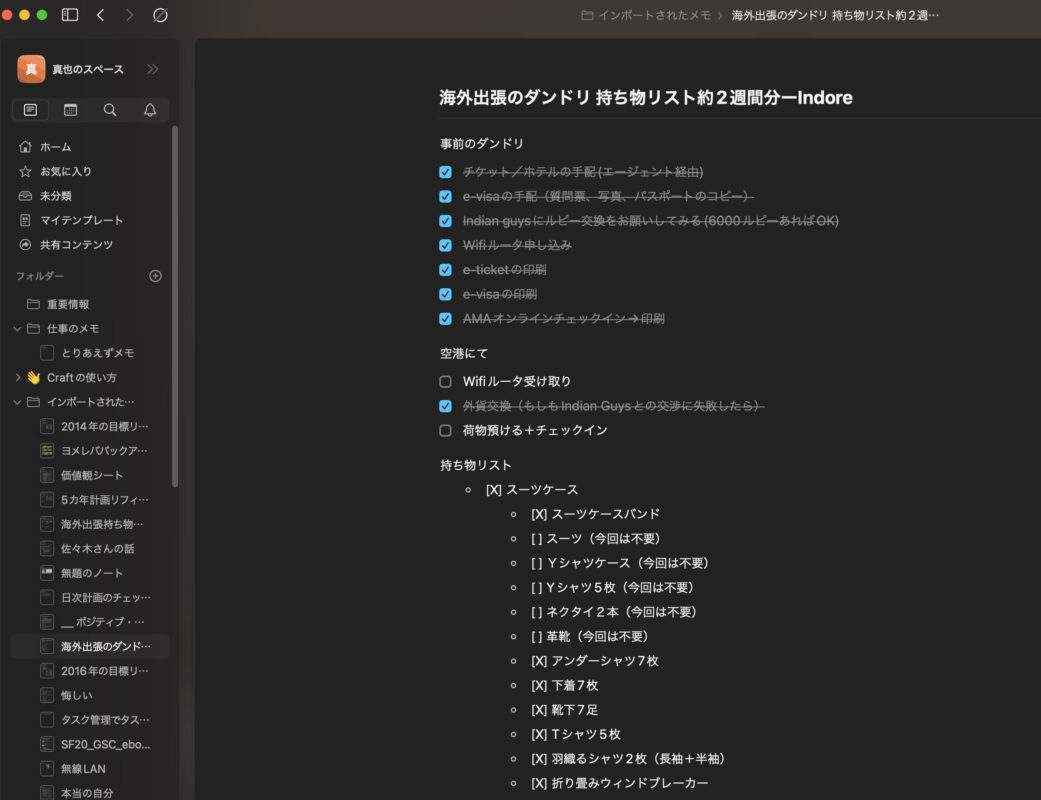Expand the Craftの使い方 folder
The image size is (1041, 800).
point(17,378)
